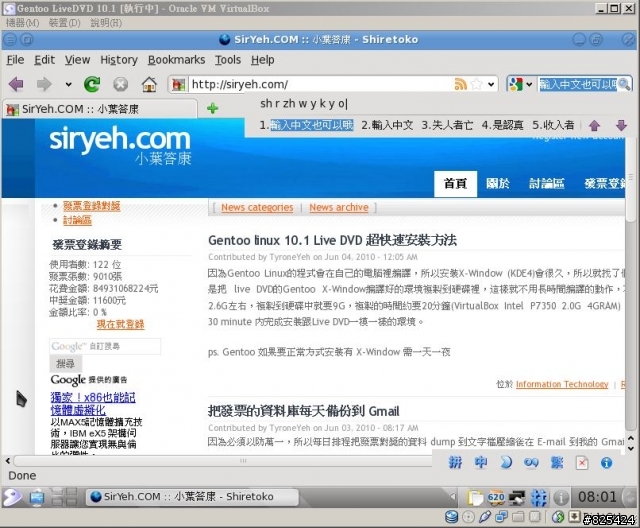Go forward with the Forward arrow
Viewport: 640px width, 528px height.
[44, 84]
